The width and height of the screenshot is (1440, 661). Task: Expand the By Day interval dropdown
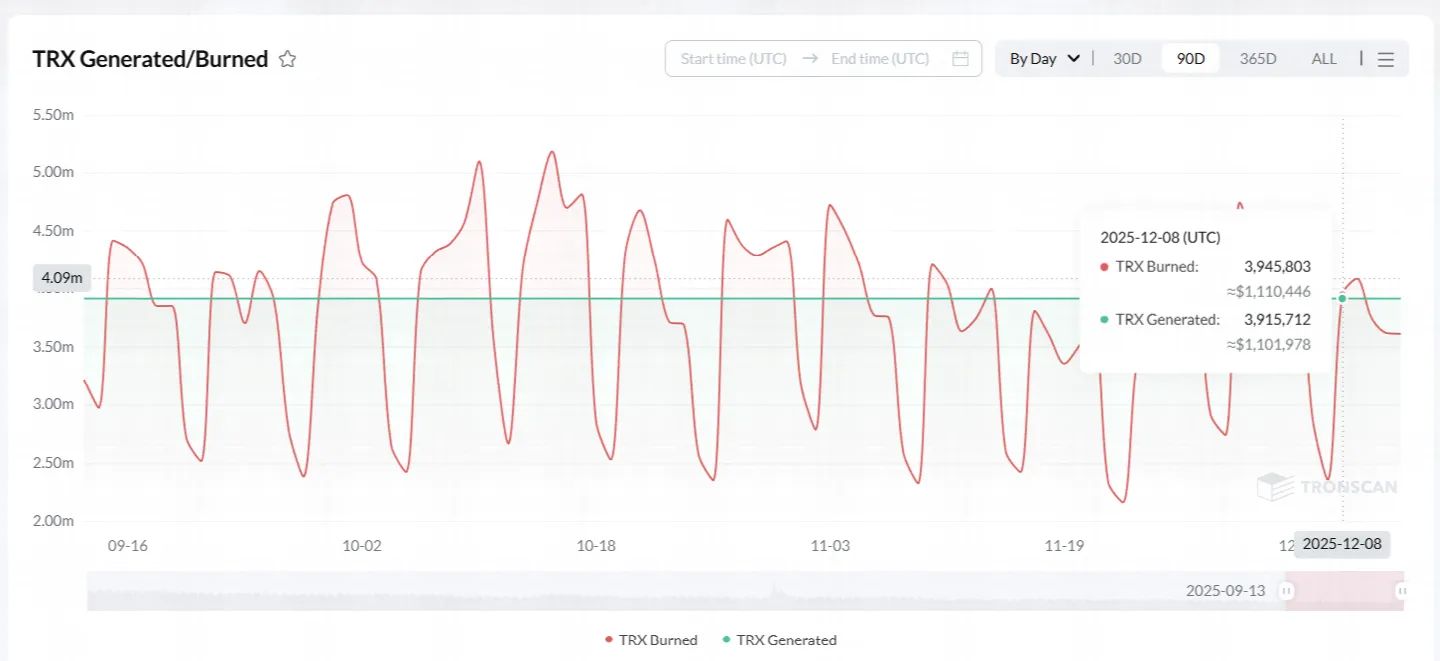click(x=1045, y=59)
